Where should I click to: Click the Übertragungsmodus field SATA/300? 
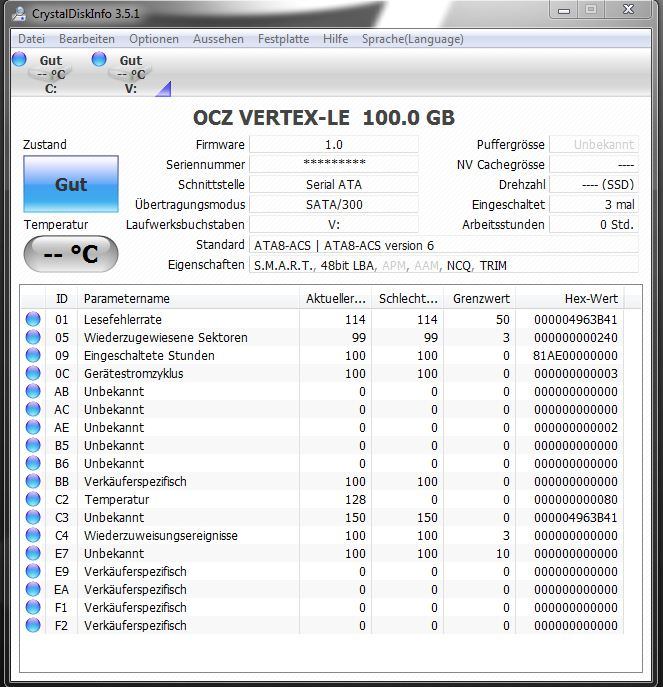334,205
